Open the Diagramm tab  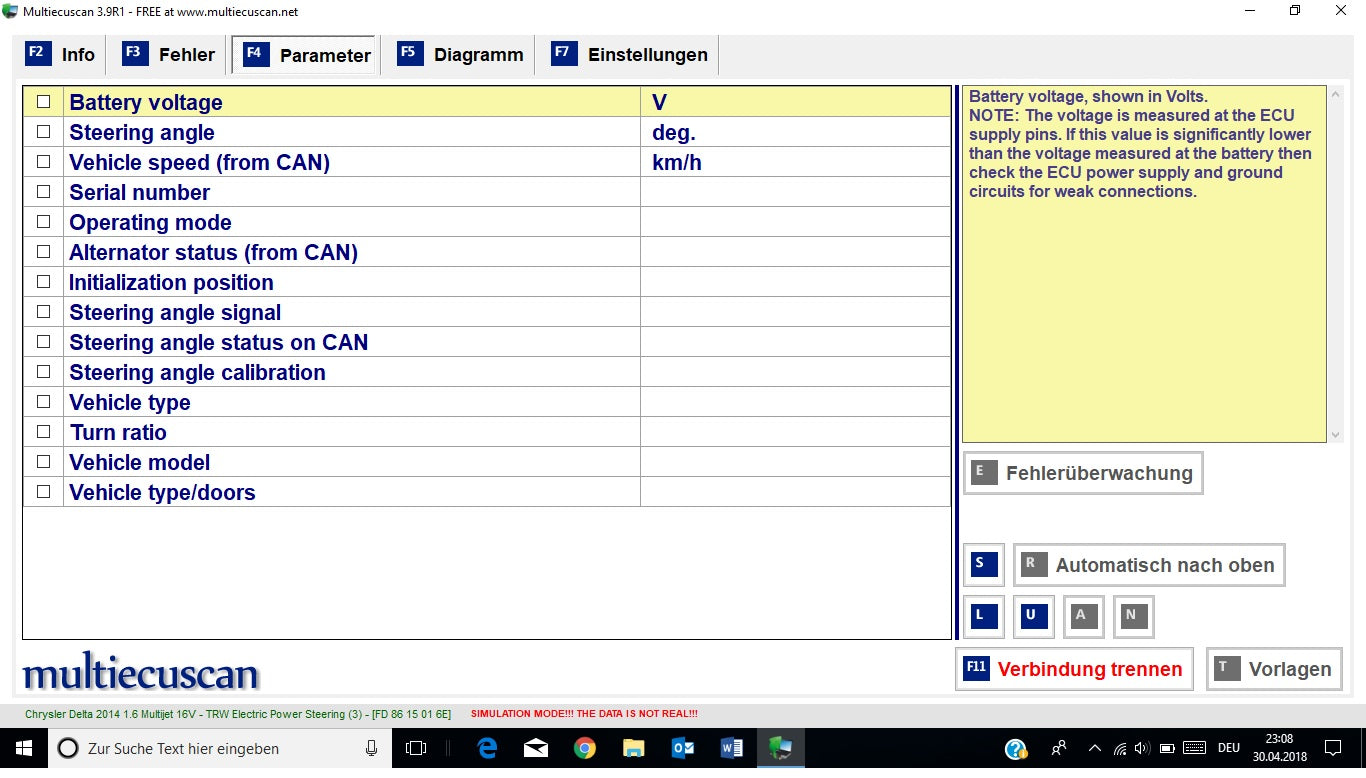[461, 55]
